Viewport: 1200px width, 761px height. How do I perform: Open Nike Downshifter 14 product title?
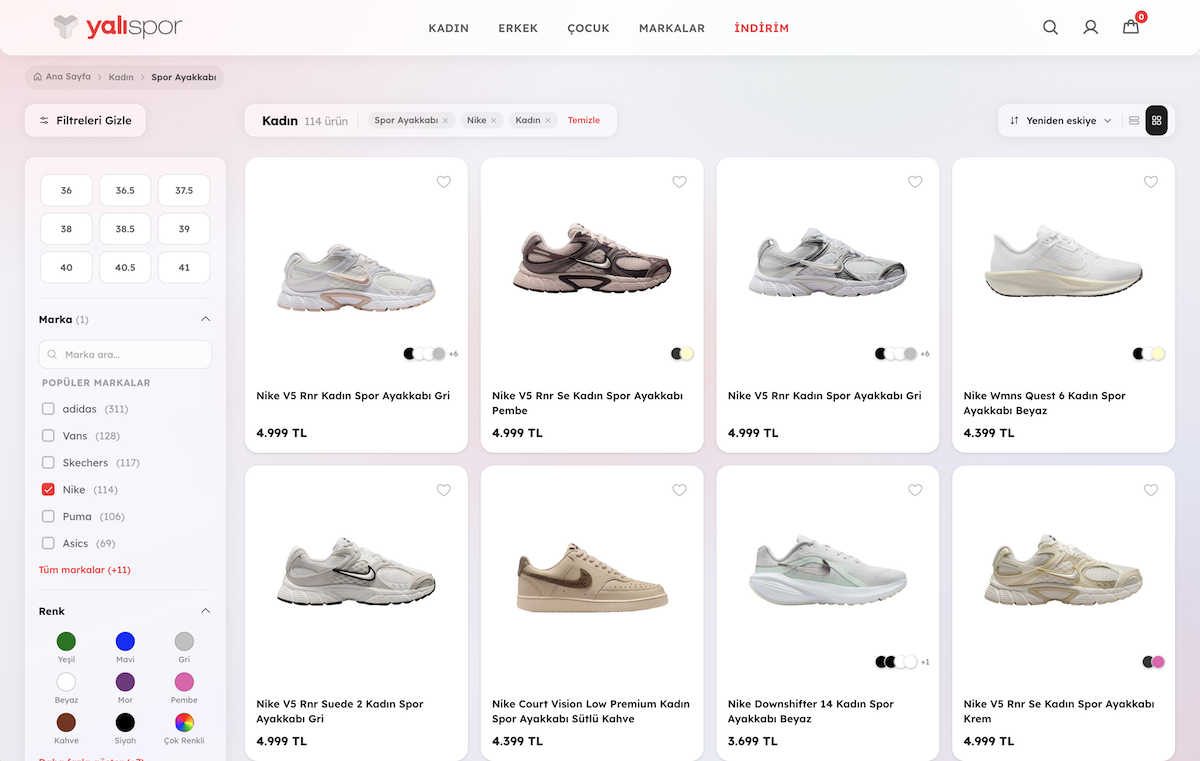(x=810, y=711)
